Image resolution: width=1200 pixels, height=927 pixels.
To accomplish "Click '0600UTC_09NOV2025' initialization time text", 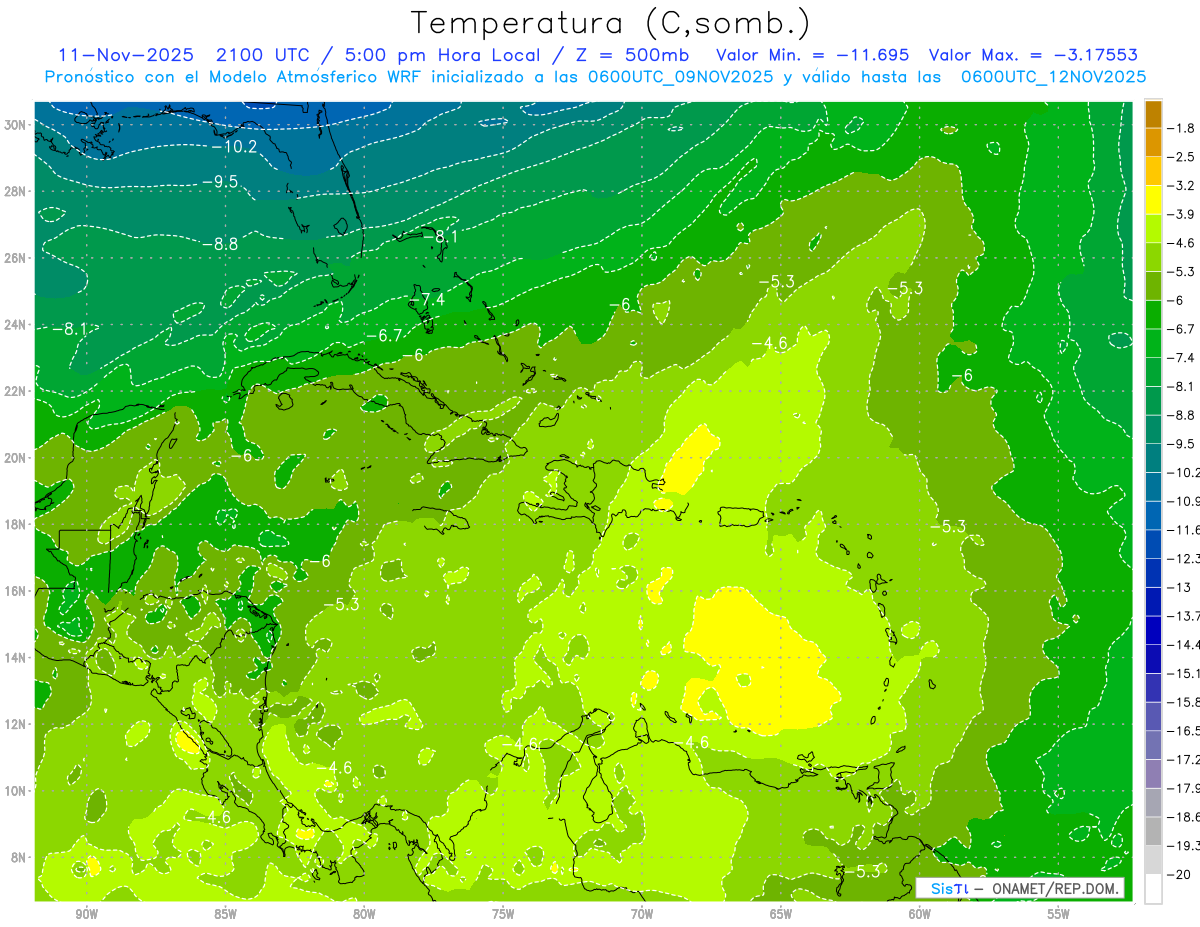I will pos(681,77).
